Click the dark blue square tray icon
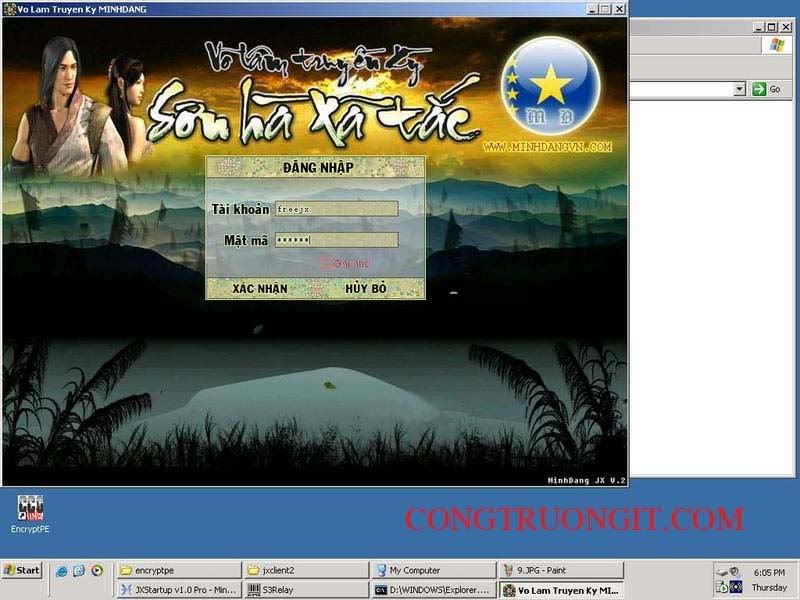The width and height of the screenshot is (800, 600). click(x=736, y=587)
